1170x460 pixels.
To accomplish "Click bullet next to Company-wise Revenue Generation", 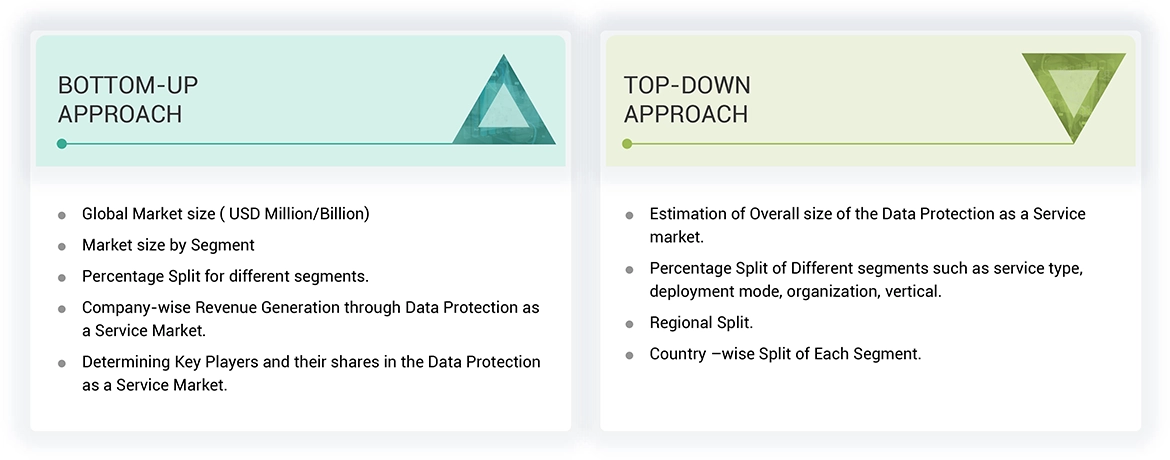I will pos(62,309).
